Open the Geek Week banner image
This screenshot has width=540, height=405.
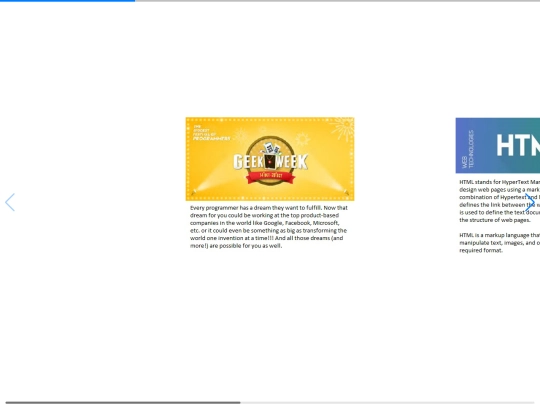click(270, 159)
